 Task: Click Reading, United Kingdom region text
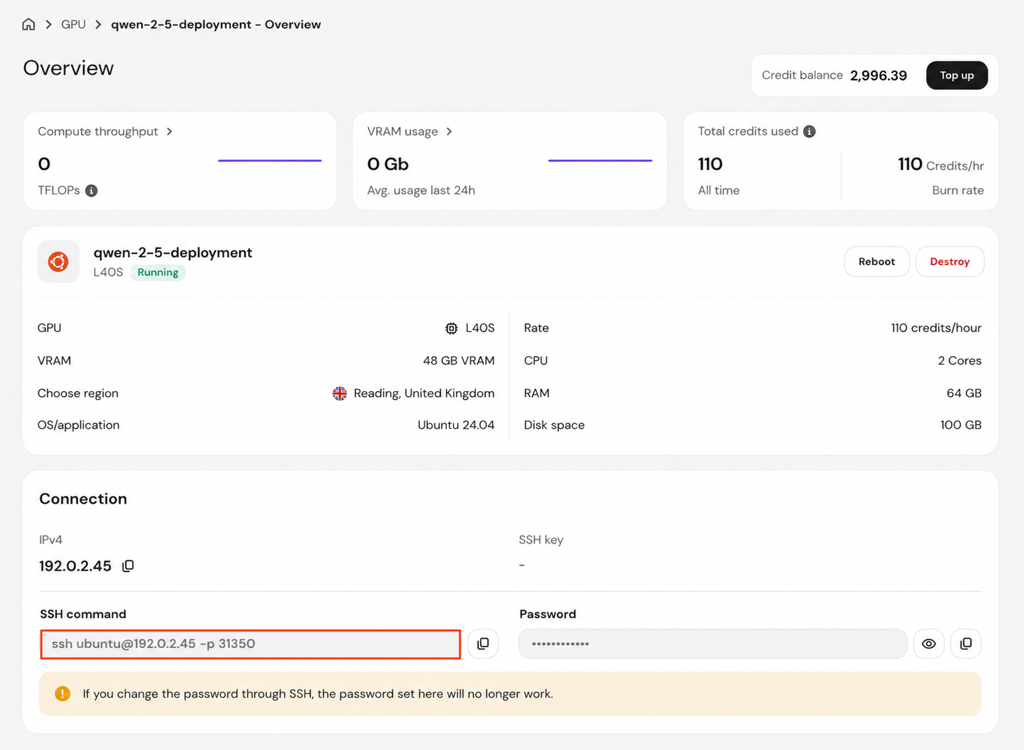pos(424,393)
